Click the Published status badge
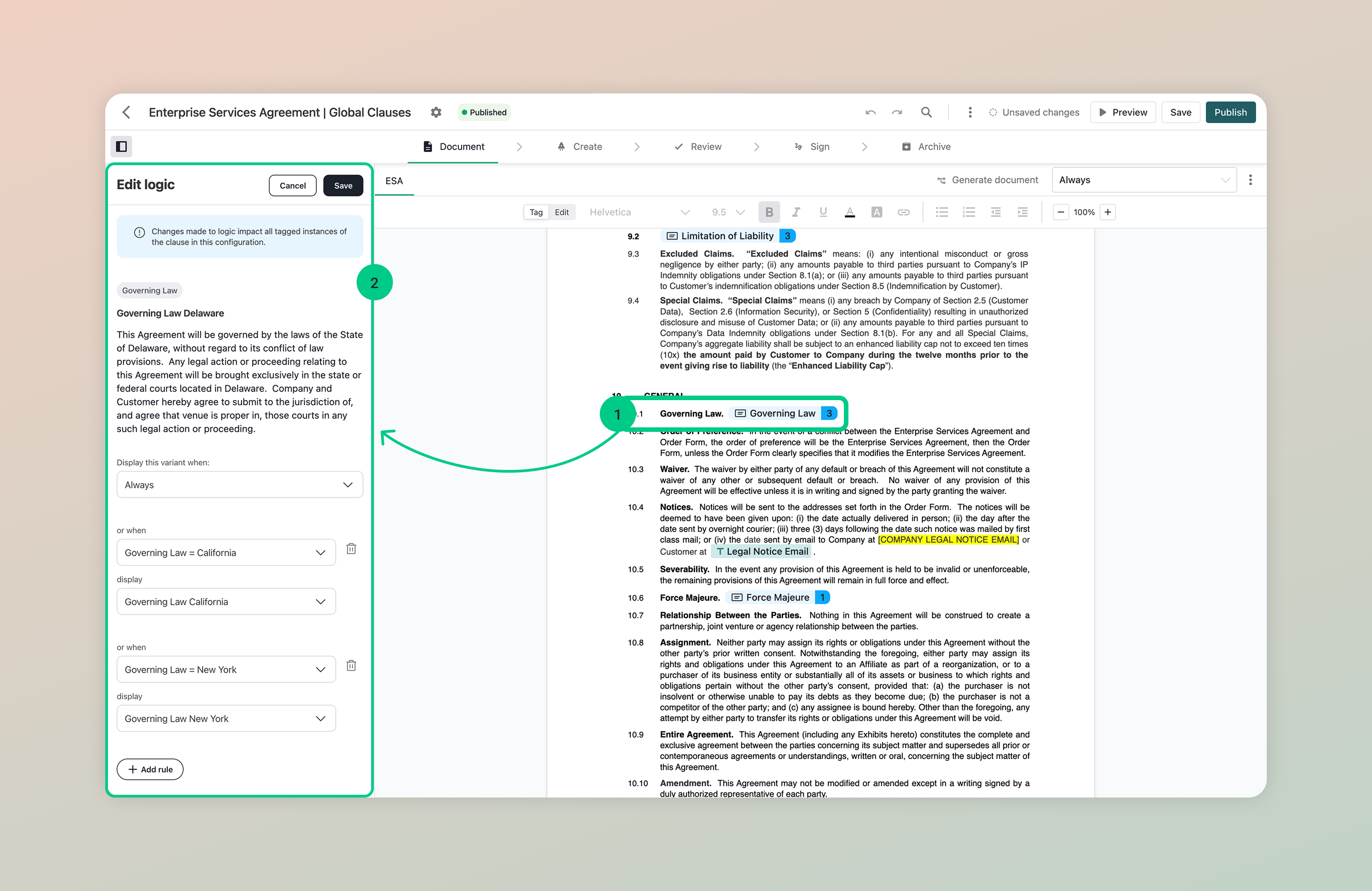 (x=484, y=113)
